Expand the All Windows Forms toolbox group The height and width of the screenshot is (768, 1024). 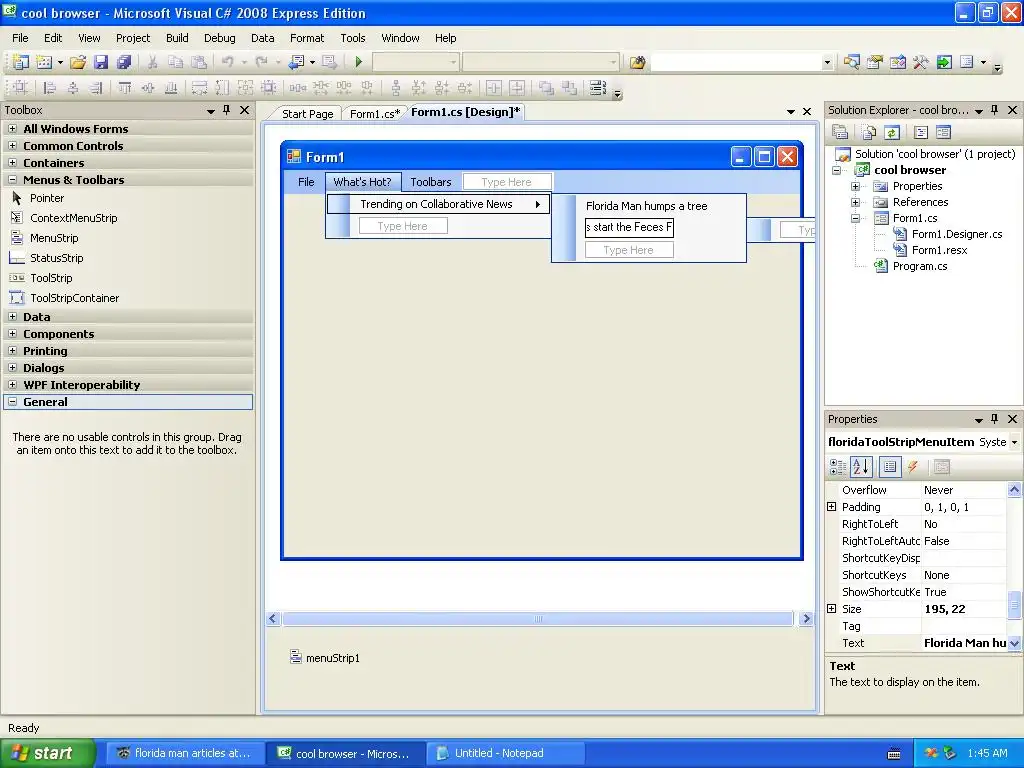tap(12, 129)
